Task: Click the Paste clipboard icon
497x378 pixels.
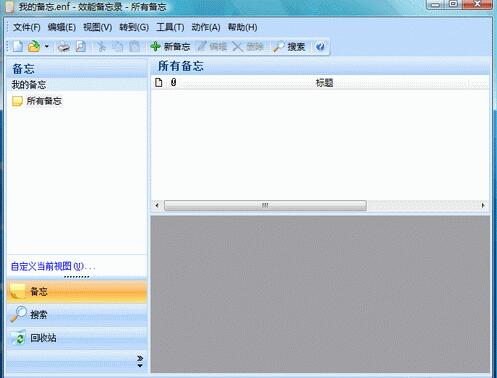Action: [x=134, y=47]
